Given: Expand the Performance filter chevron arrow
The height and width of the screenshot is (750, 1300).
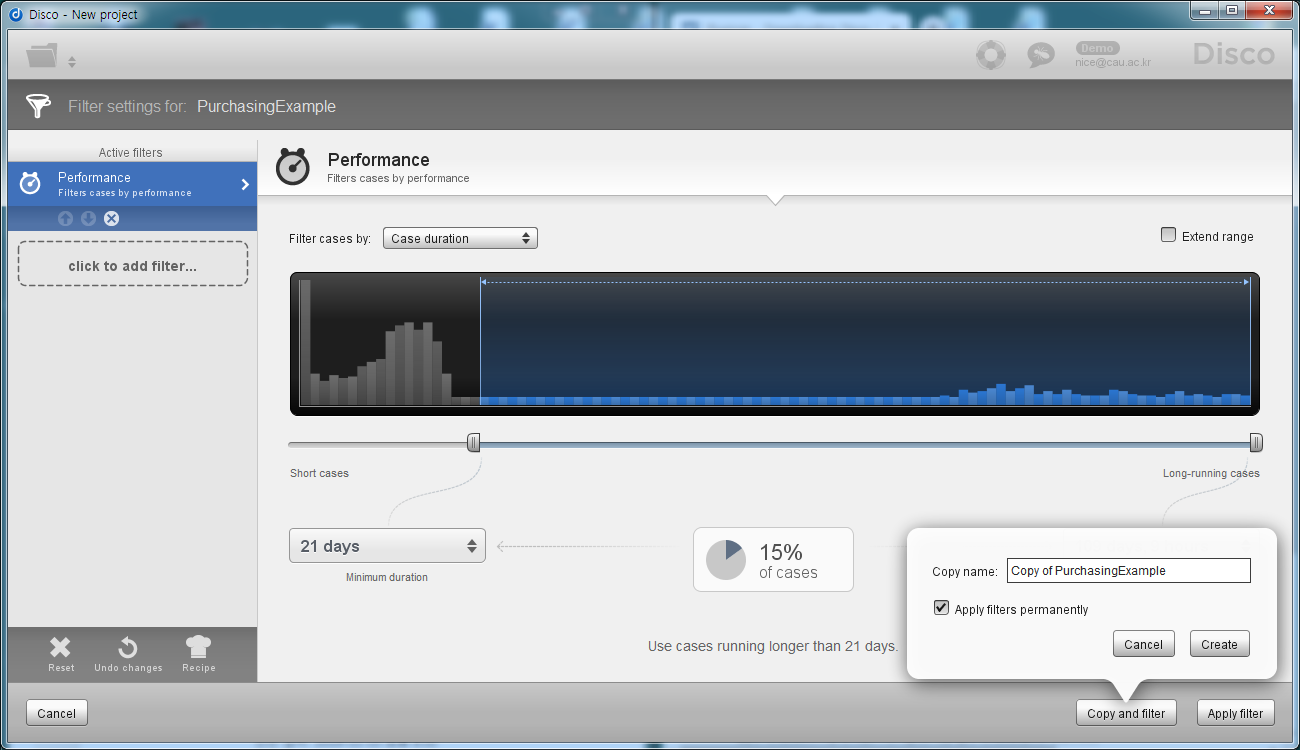Looking at the screenshot, I should tap(245, 184).
